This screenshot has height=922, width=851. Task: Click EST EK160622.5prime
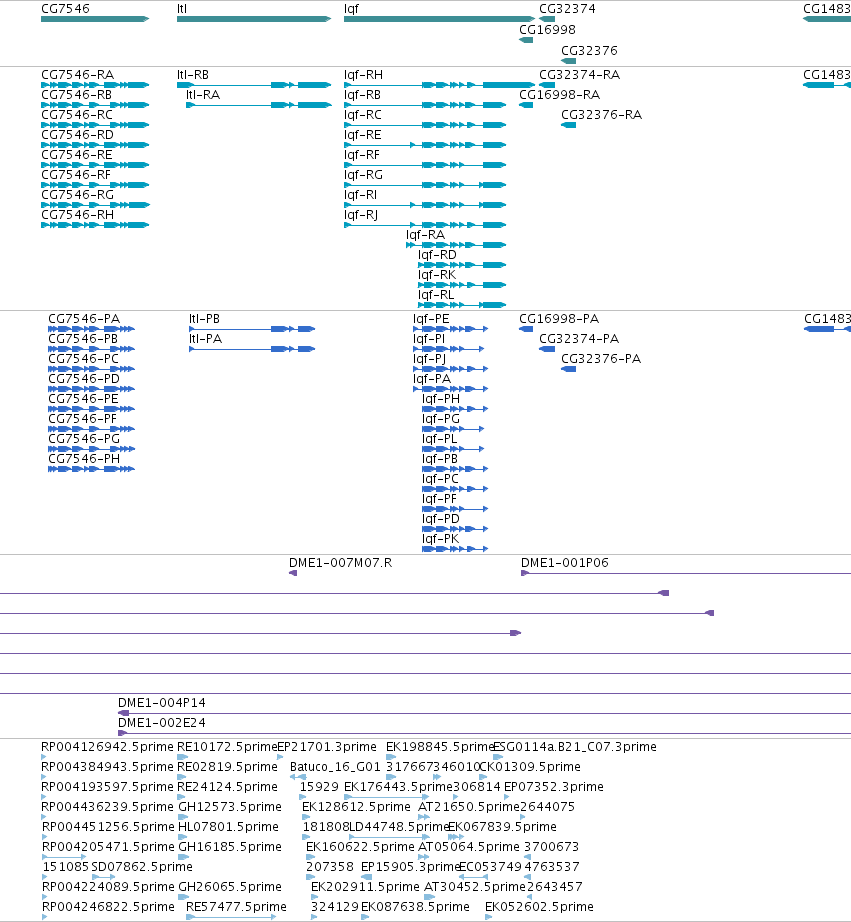click(360, 847)
